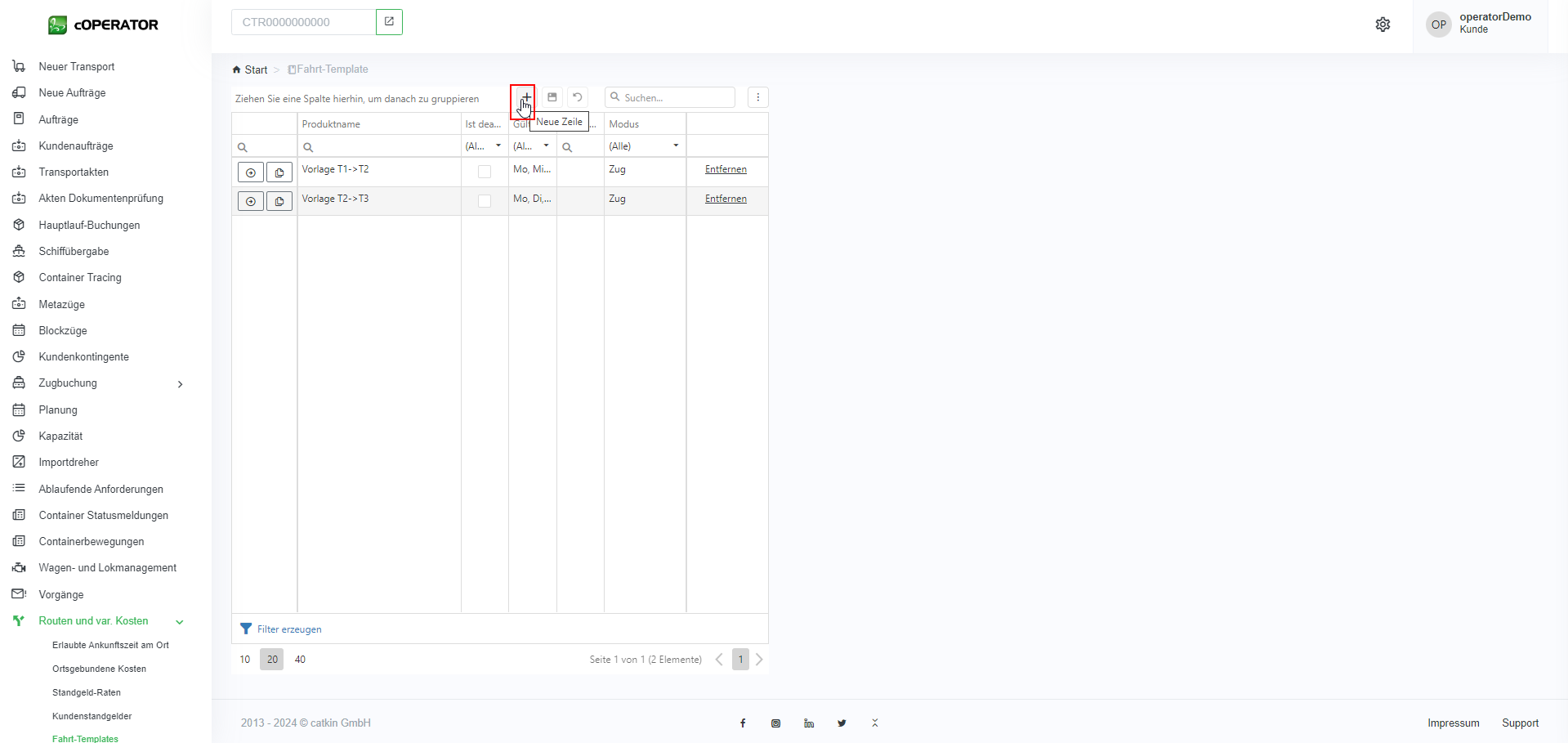The height and width of the screenshot is (743, 1568).
Task: Expand the Zugbuchung submenu
Action: pos(180,384)
